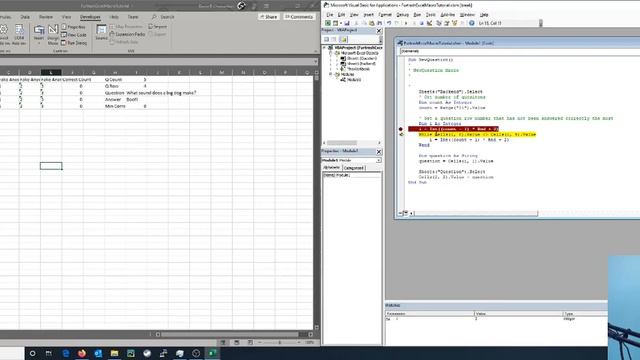
Task: Toggle Folders icon in Project panel
Action: click(343, 40)
